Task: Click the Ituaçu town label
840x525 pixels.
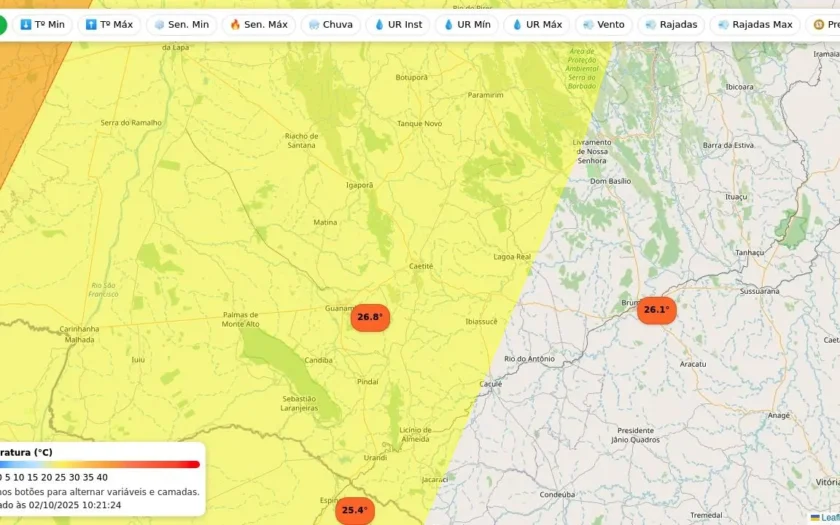Action: (736, 197)
